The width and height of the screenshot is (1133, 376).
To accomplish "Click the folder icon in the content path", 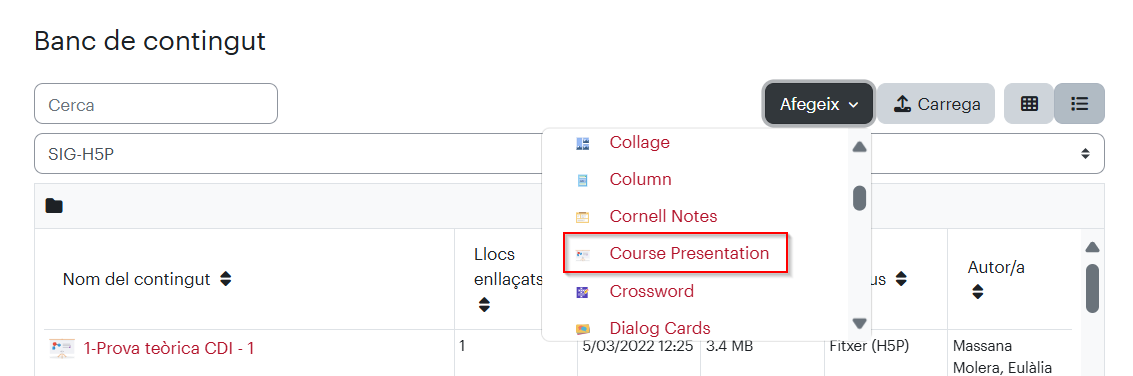I will point(53,206).
